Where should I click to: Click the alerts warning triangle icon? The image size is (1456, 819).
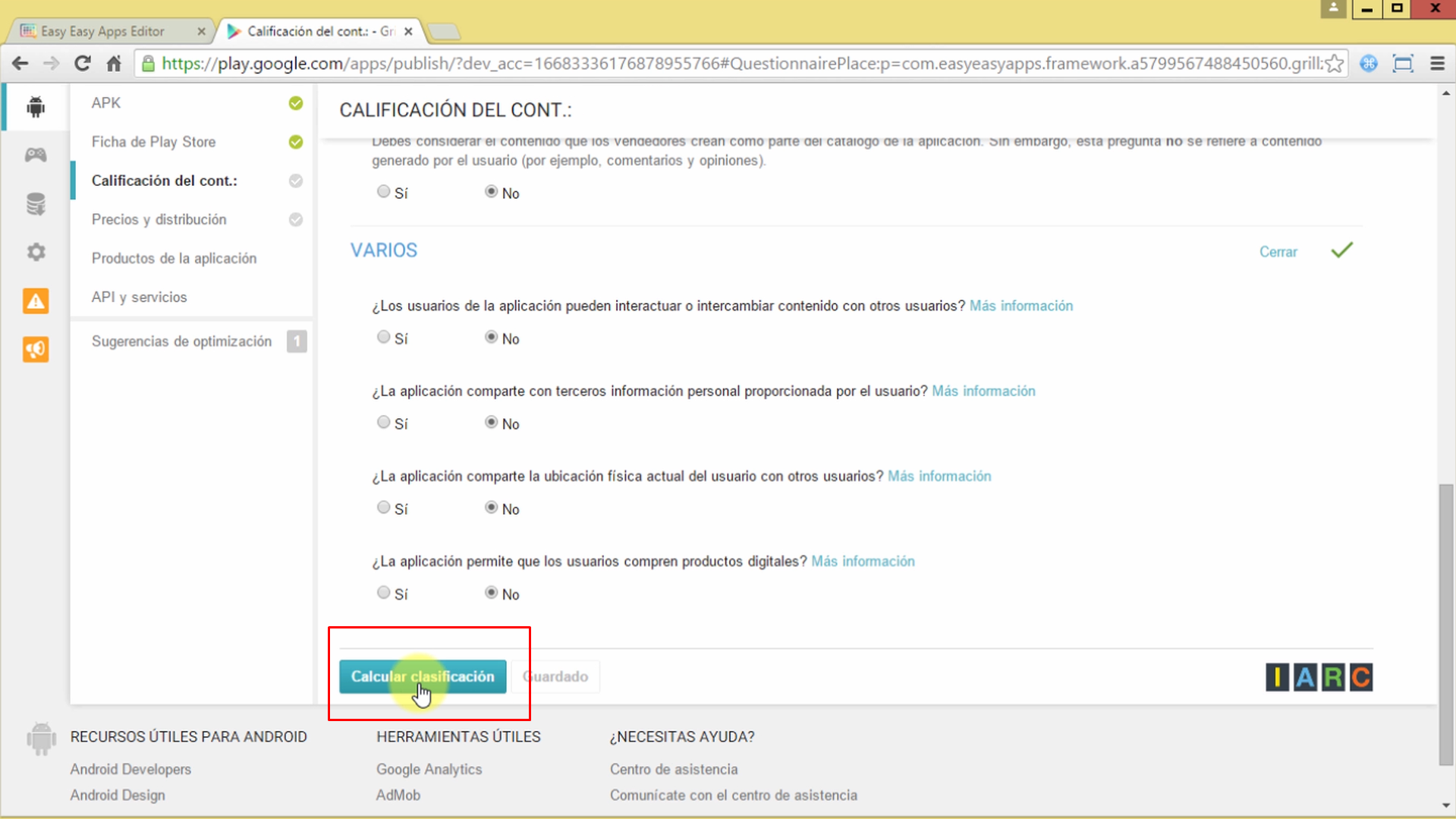pyautogui.click(x=35, y=301)
